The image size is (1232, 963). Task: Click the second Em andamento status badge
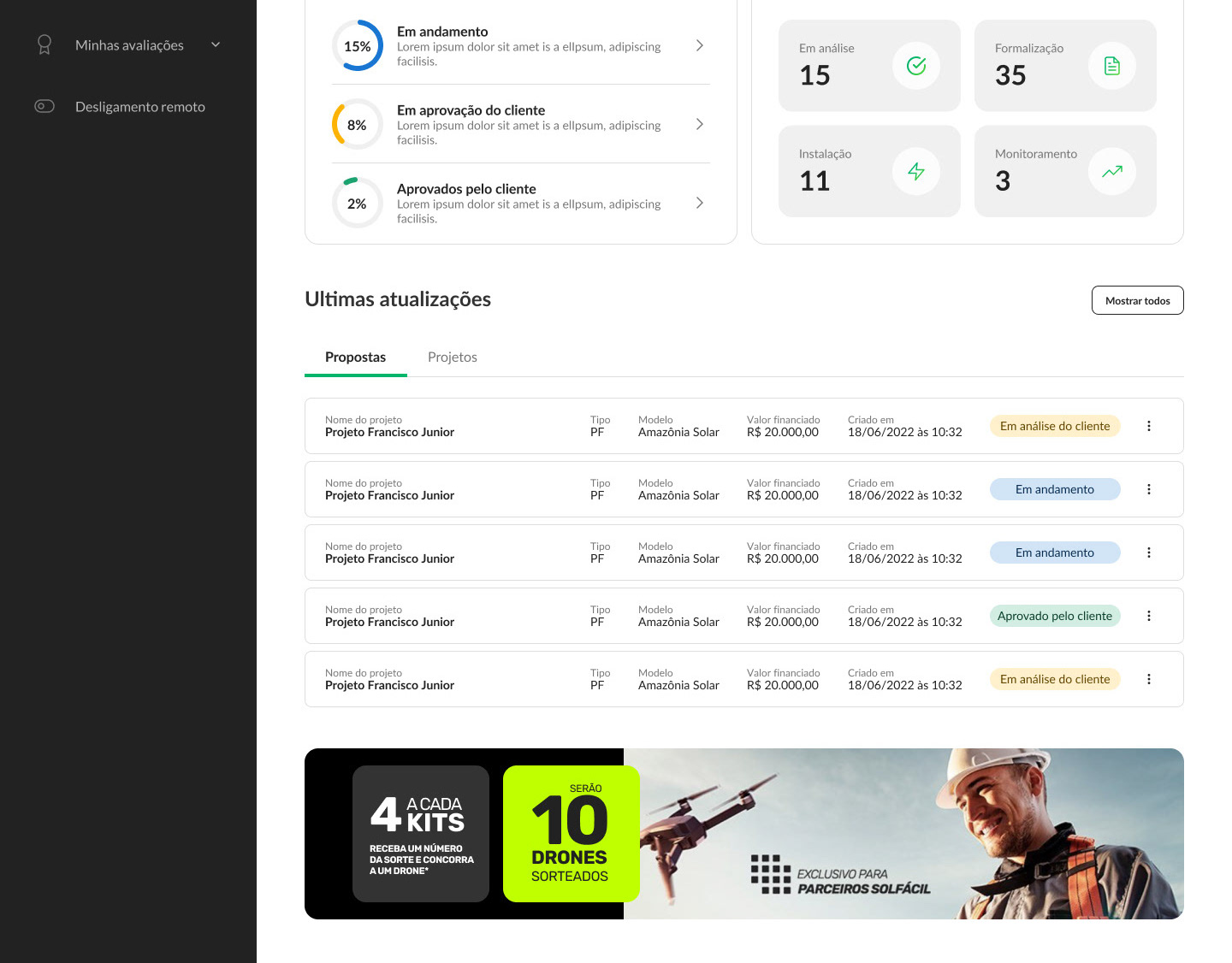tap(1055, 552)
